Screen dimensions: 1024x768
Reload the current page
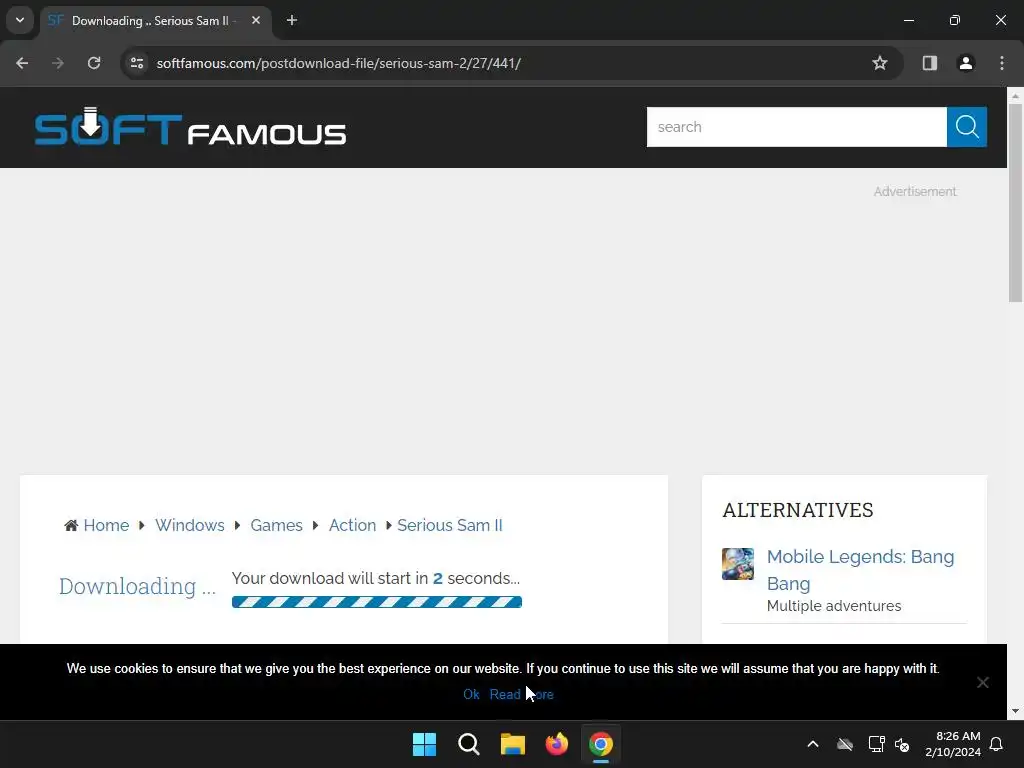(94, 63)
